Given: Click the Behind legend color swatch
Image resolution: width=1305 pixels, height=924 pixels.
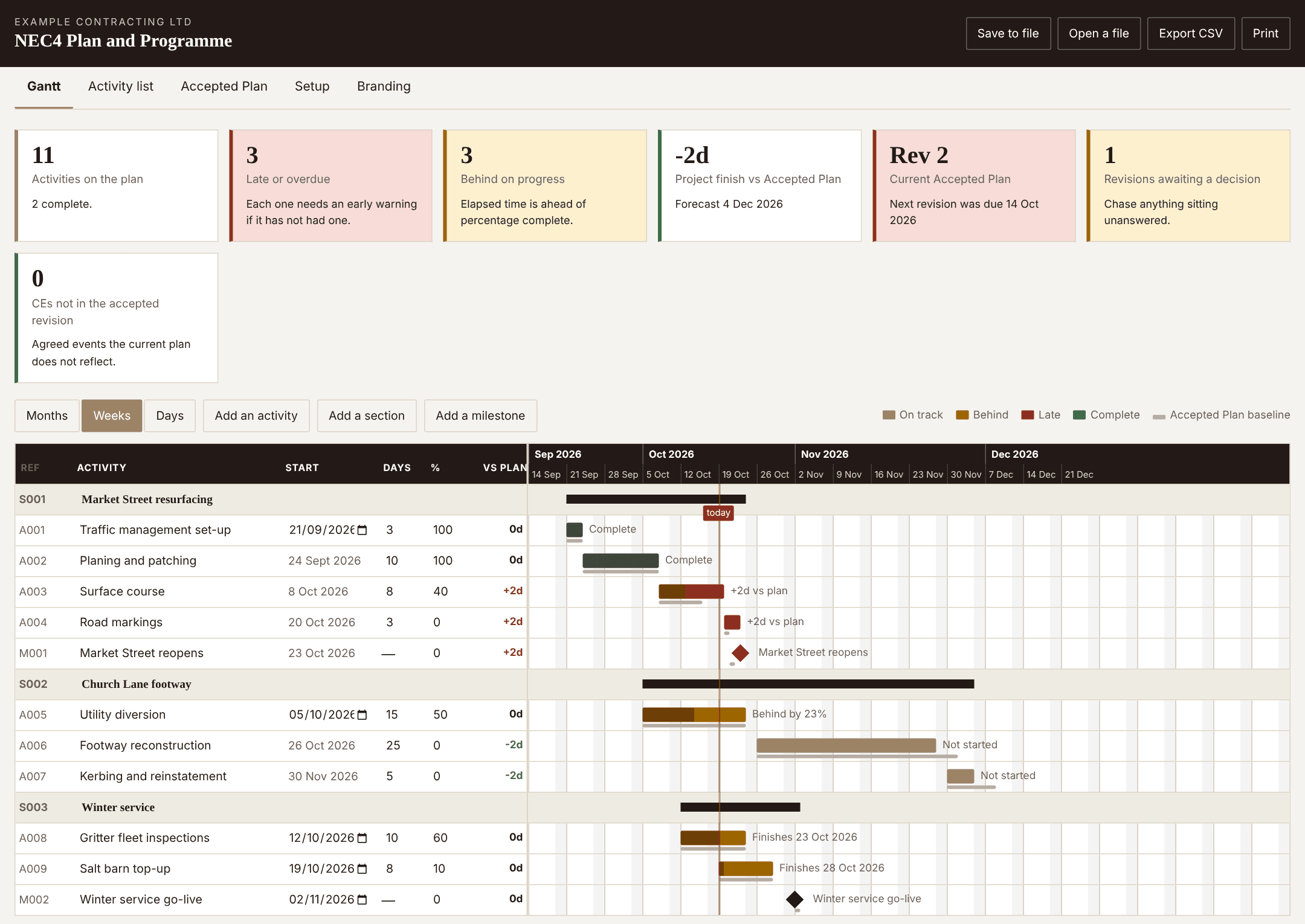Looking at the screenshot, I should coord(962,415).
